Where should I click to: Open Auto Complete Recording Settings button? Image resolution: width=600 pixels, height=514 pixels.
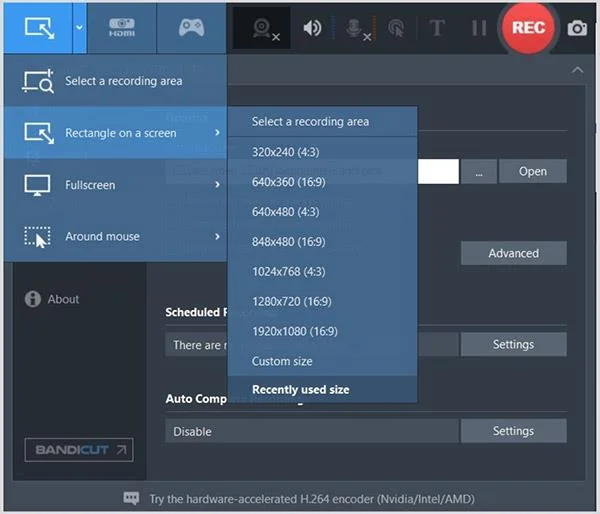(514, 431)
